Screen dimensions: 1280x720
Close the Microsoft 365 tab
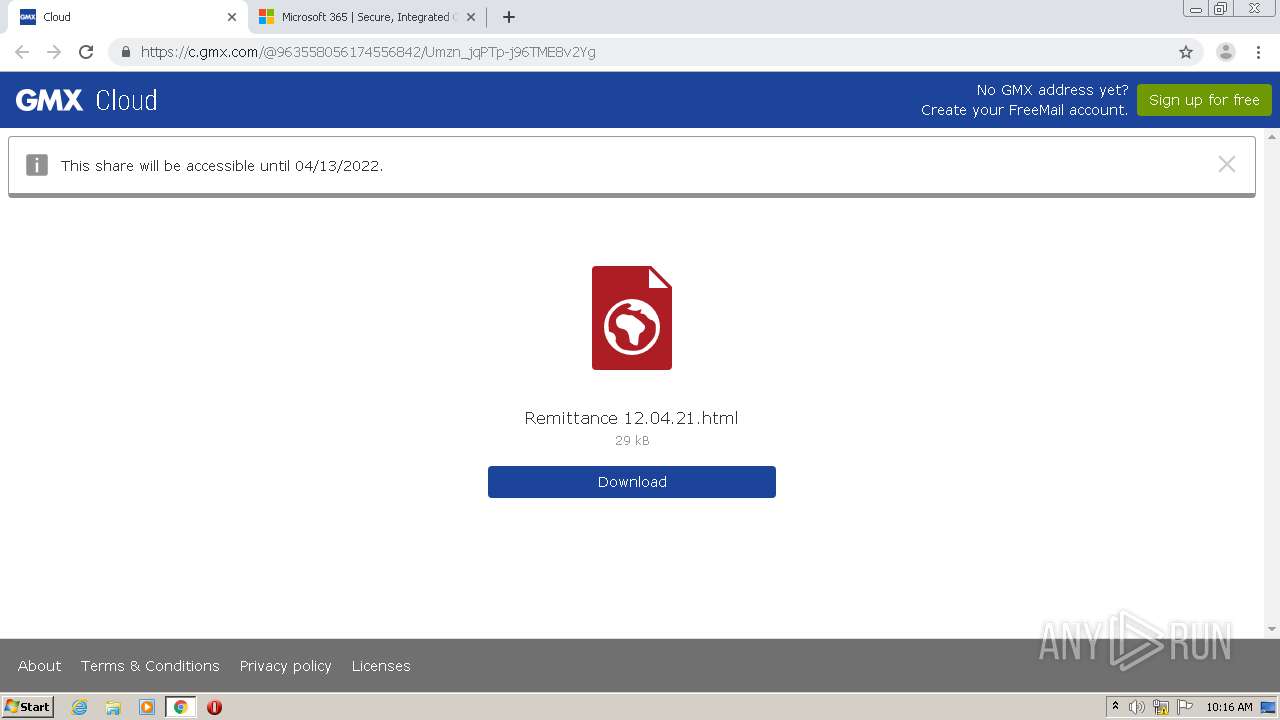[471, 17]
